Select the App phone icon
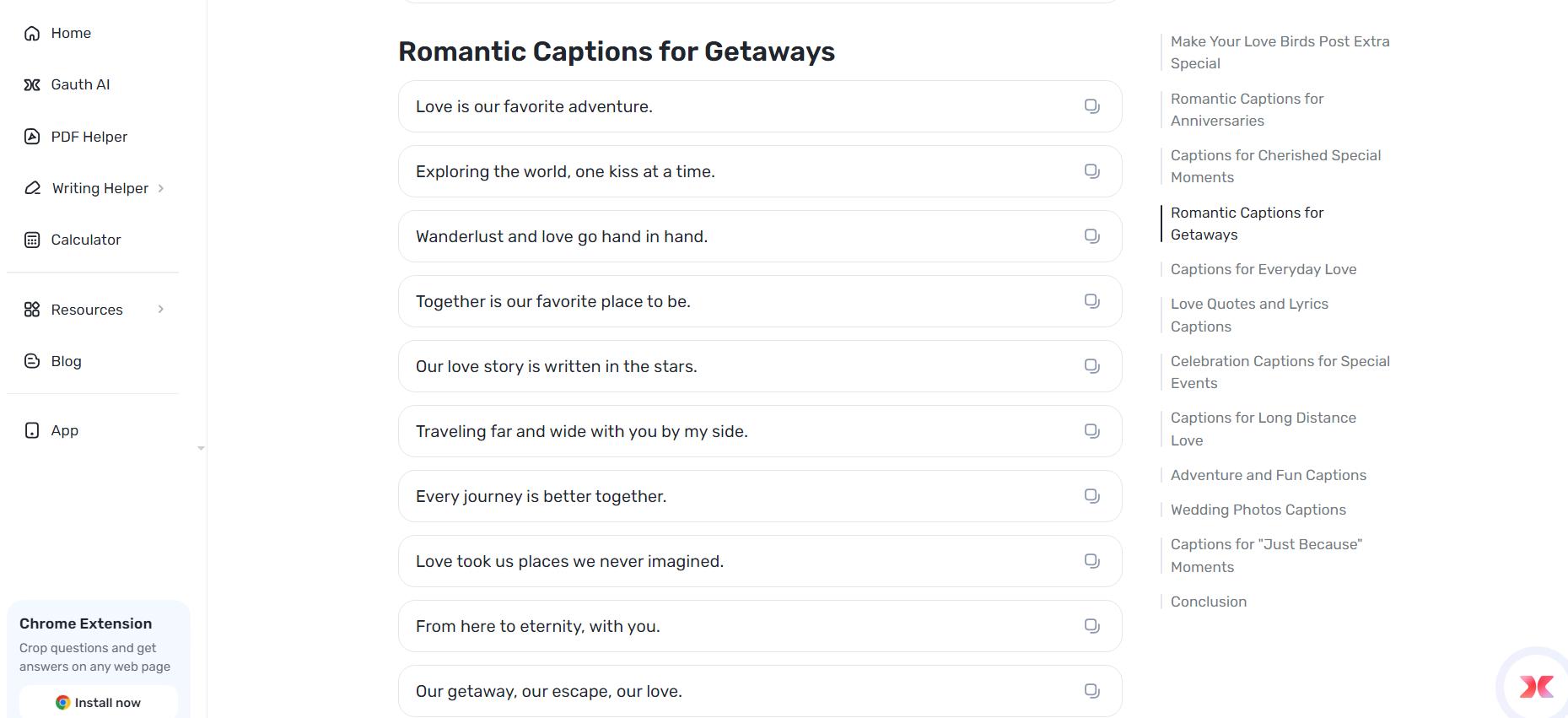The width and height of the screenshot is (1568, 718). tap(32, 430)
